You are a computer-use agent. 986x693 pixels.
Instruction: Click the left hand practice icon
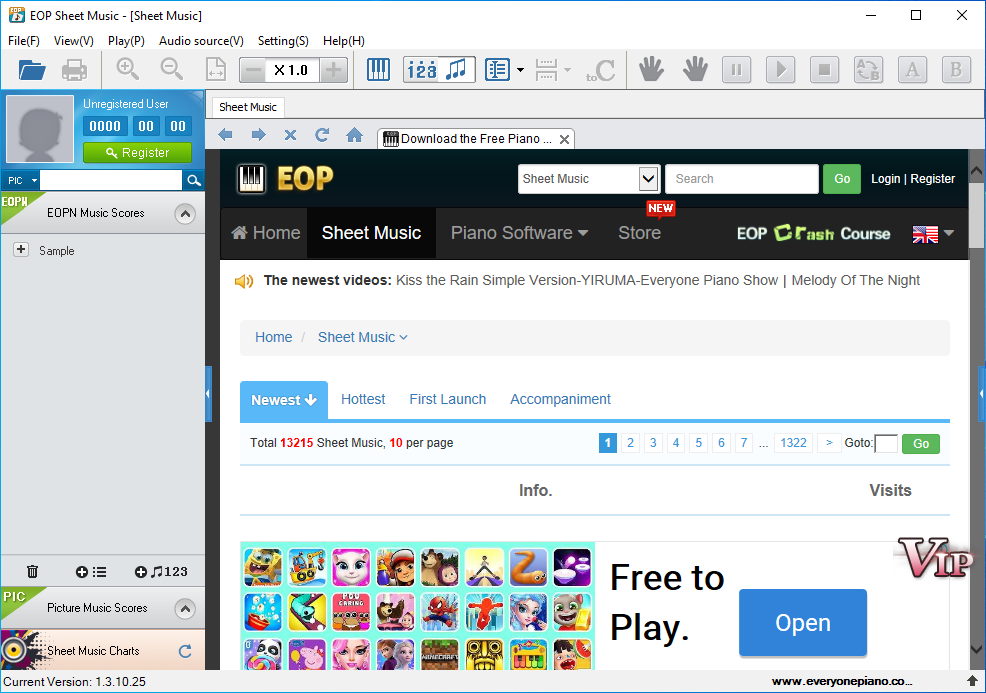pos(651,70)
